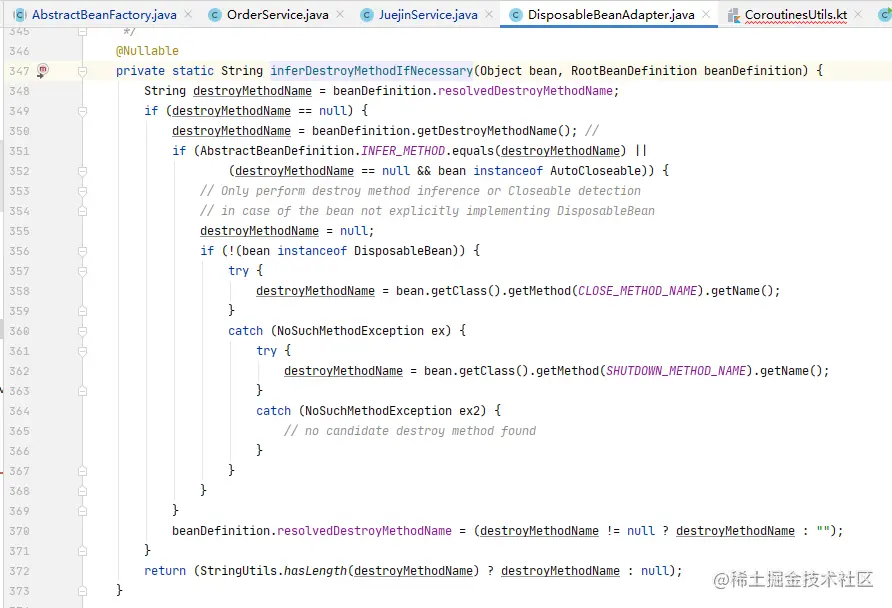Click line number 362 in gutter
Image resolution: width=892 pixels, height=608 pixels.
(19, 371)
